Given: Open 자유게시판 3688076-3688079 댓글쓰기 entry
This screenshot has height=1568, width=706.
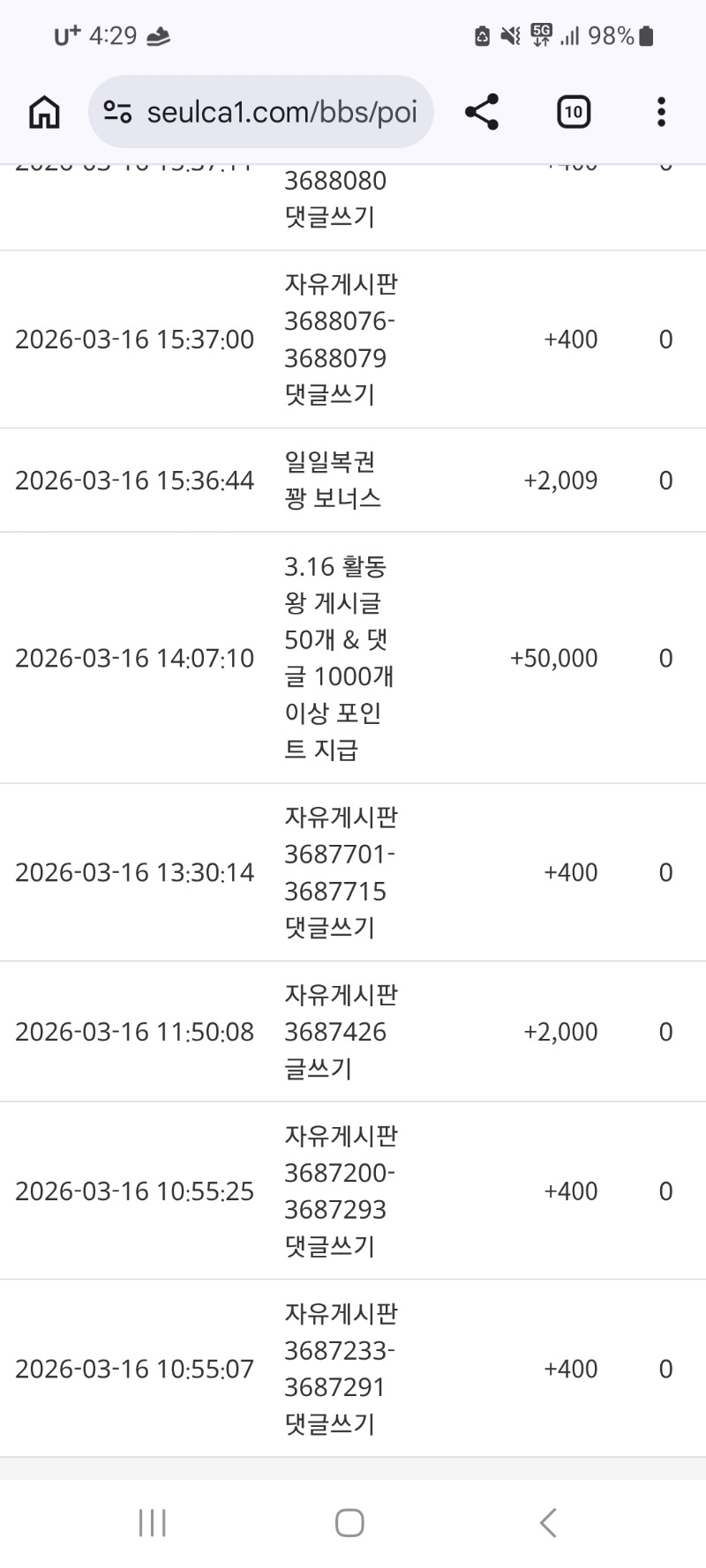Looking at the screenshot, I should [341, 340].
